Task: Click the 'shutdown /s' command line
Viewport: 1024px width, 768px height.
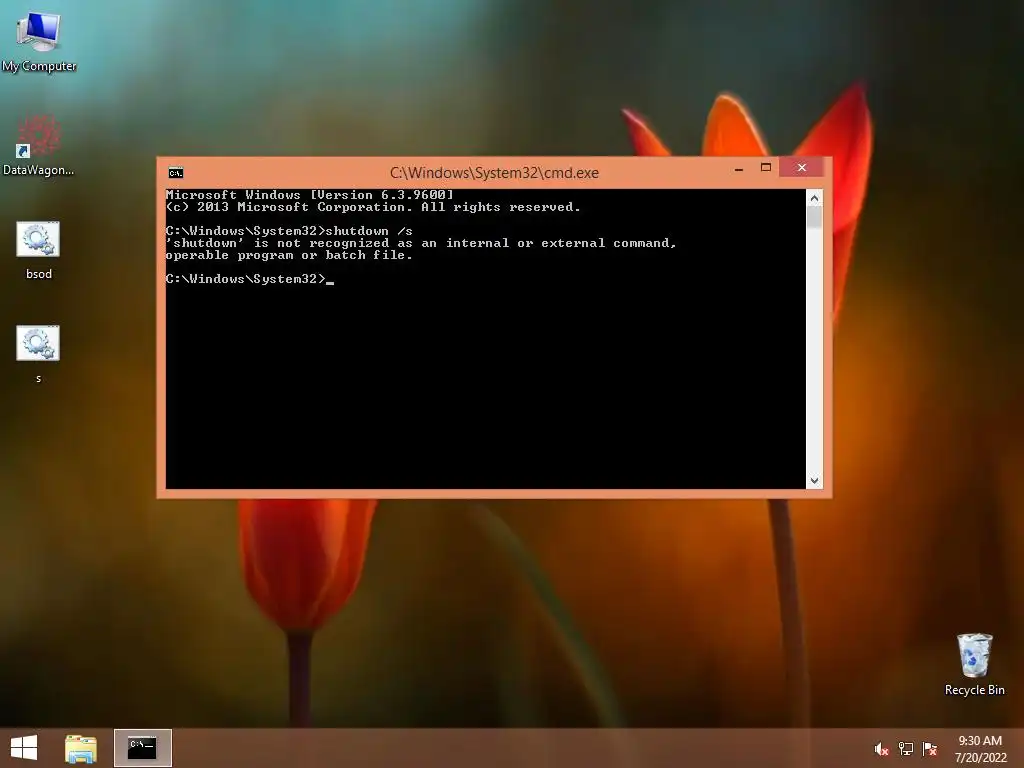Action: click(x=289, y=231)
